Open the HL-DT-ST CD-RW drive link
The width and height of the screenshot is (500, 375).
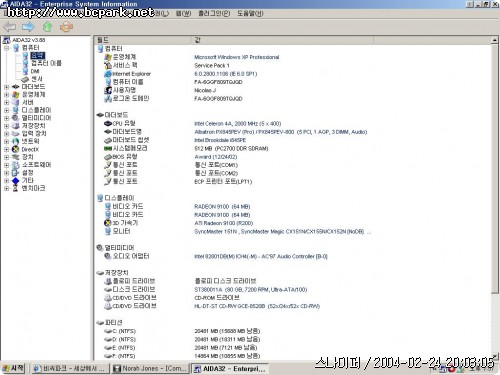(257, 306)
